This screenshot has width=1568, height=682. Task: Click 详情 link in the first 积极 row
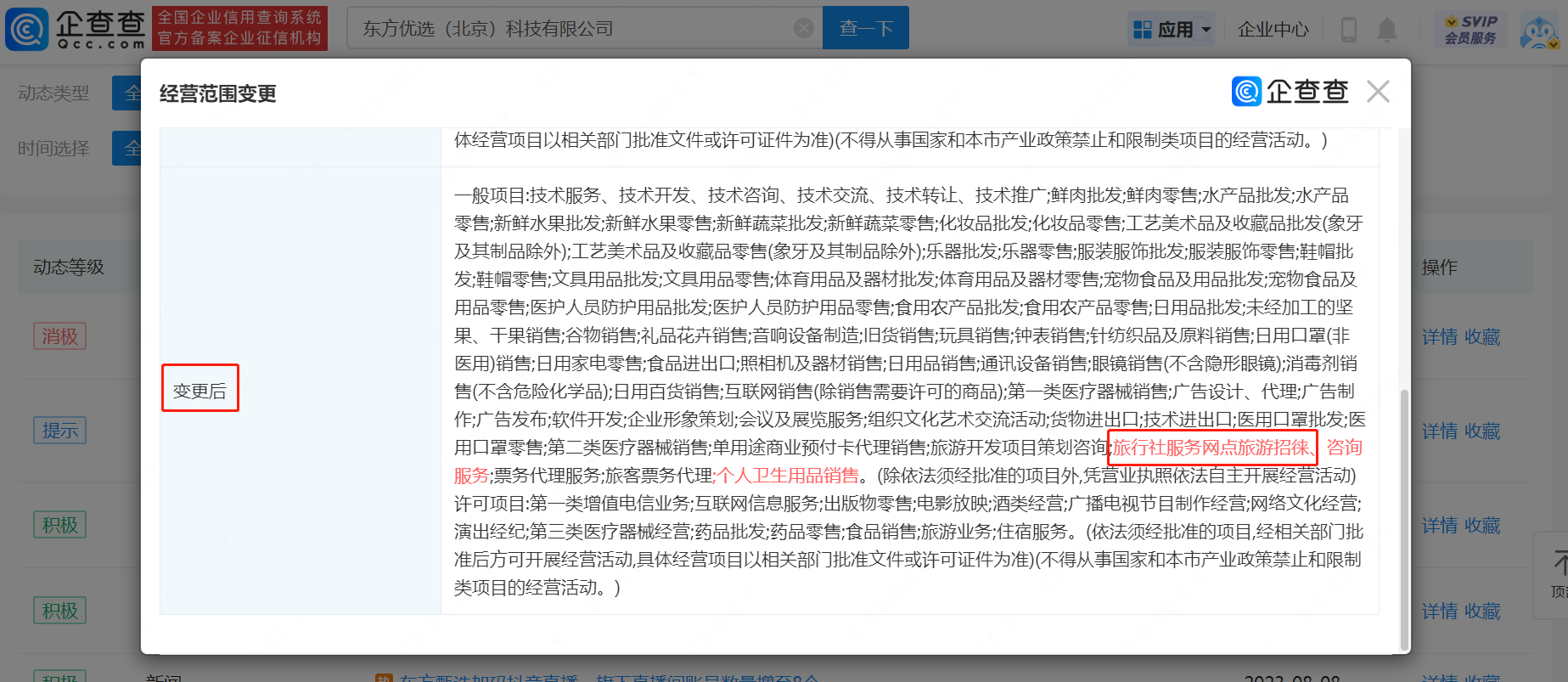coord(1440,526)
